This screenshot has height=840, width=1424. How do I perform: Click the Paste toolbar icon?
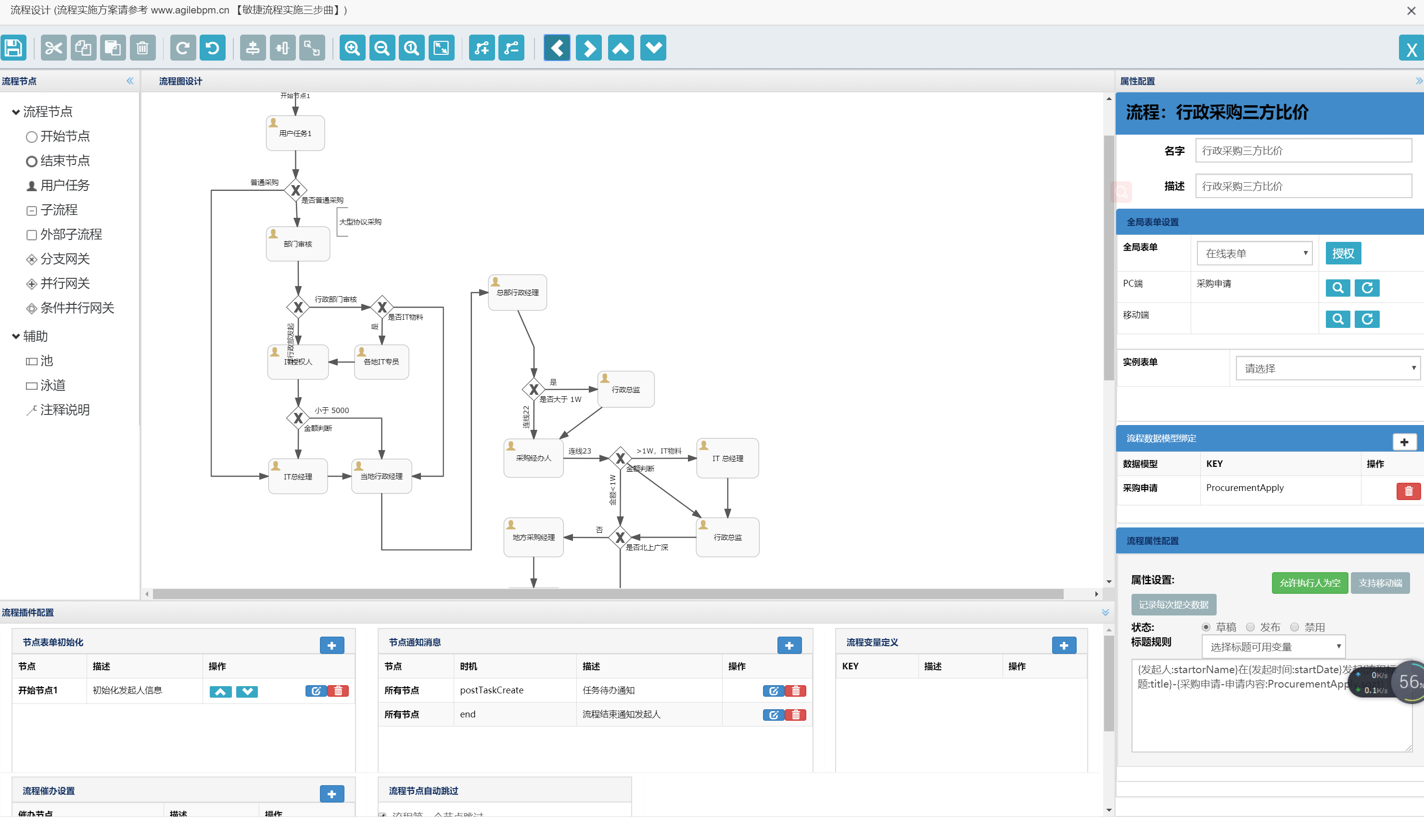(x=113, y=48)
